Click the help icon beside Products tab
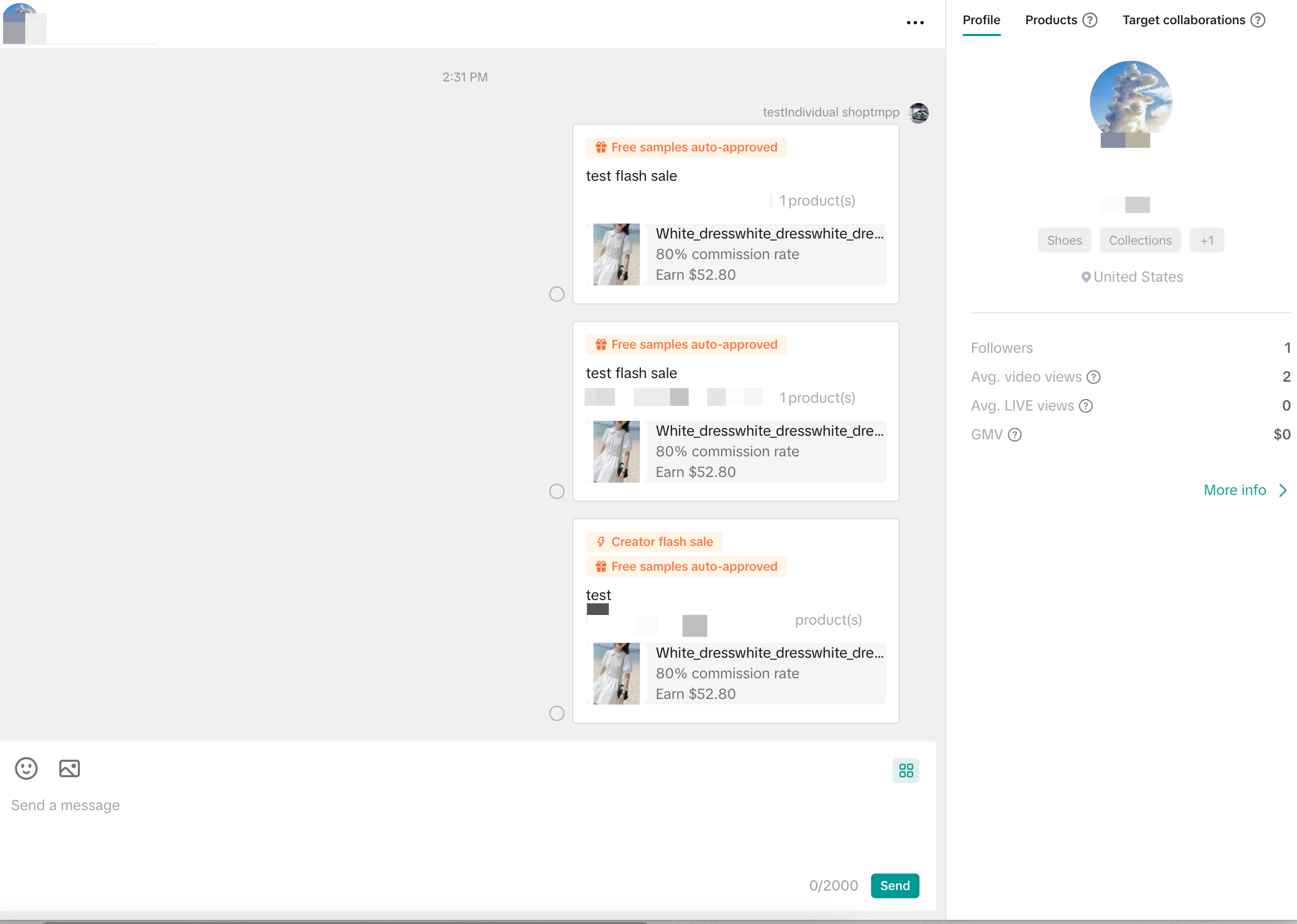 [1089, 21]
